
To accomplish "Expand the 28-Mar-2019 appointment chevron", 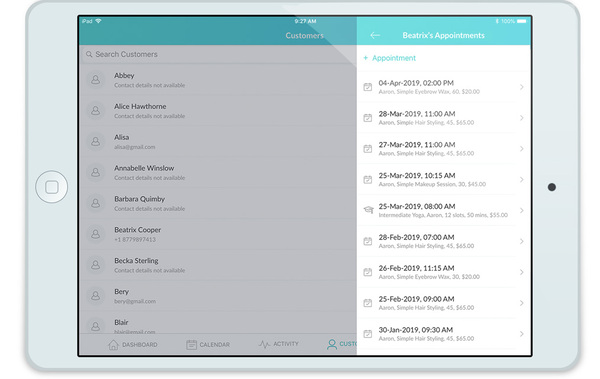I will tap(522, 118).
